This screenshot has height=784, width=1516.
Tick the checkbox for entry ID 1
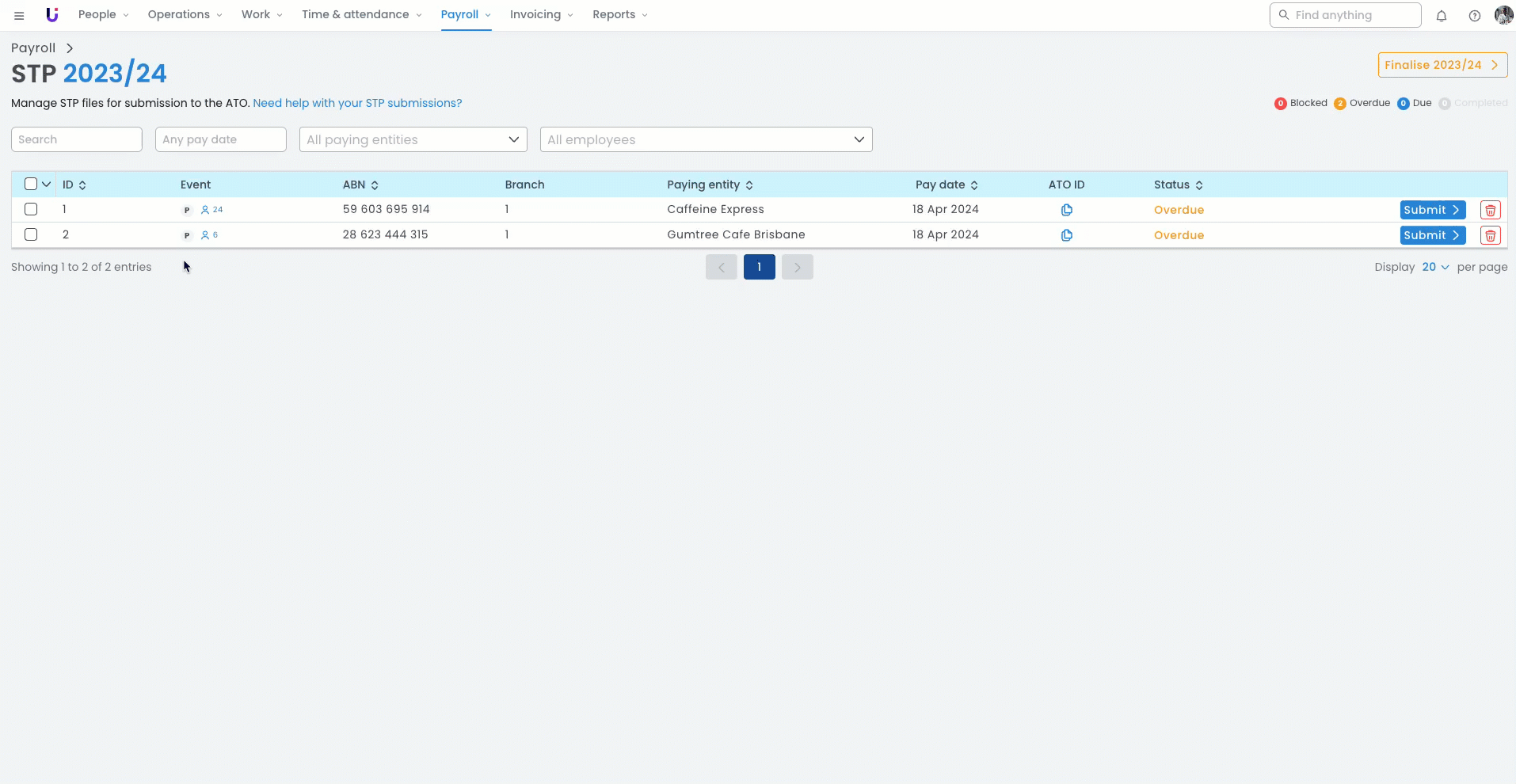(31, 209)
